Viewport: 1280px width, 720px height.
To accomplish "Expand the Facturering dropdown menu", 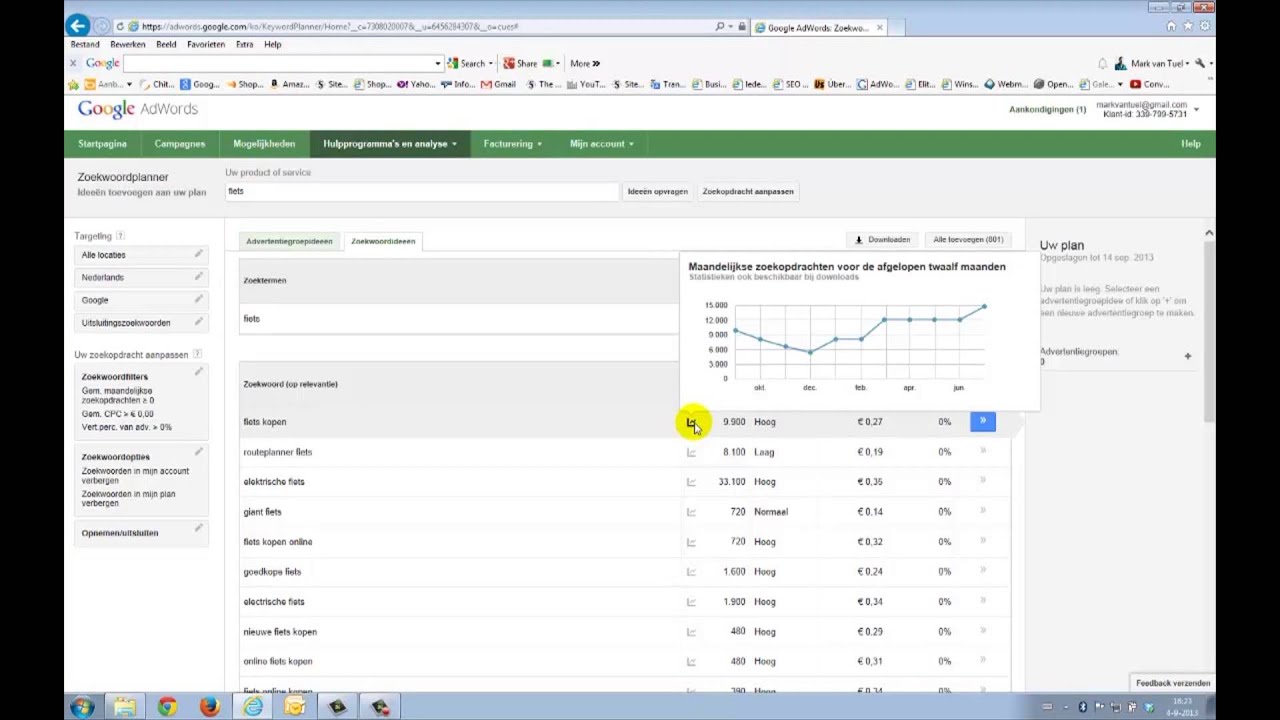I will [x=512, y=144].
